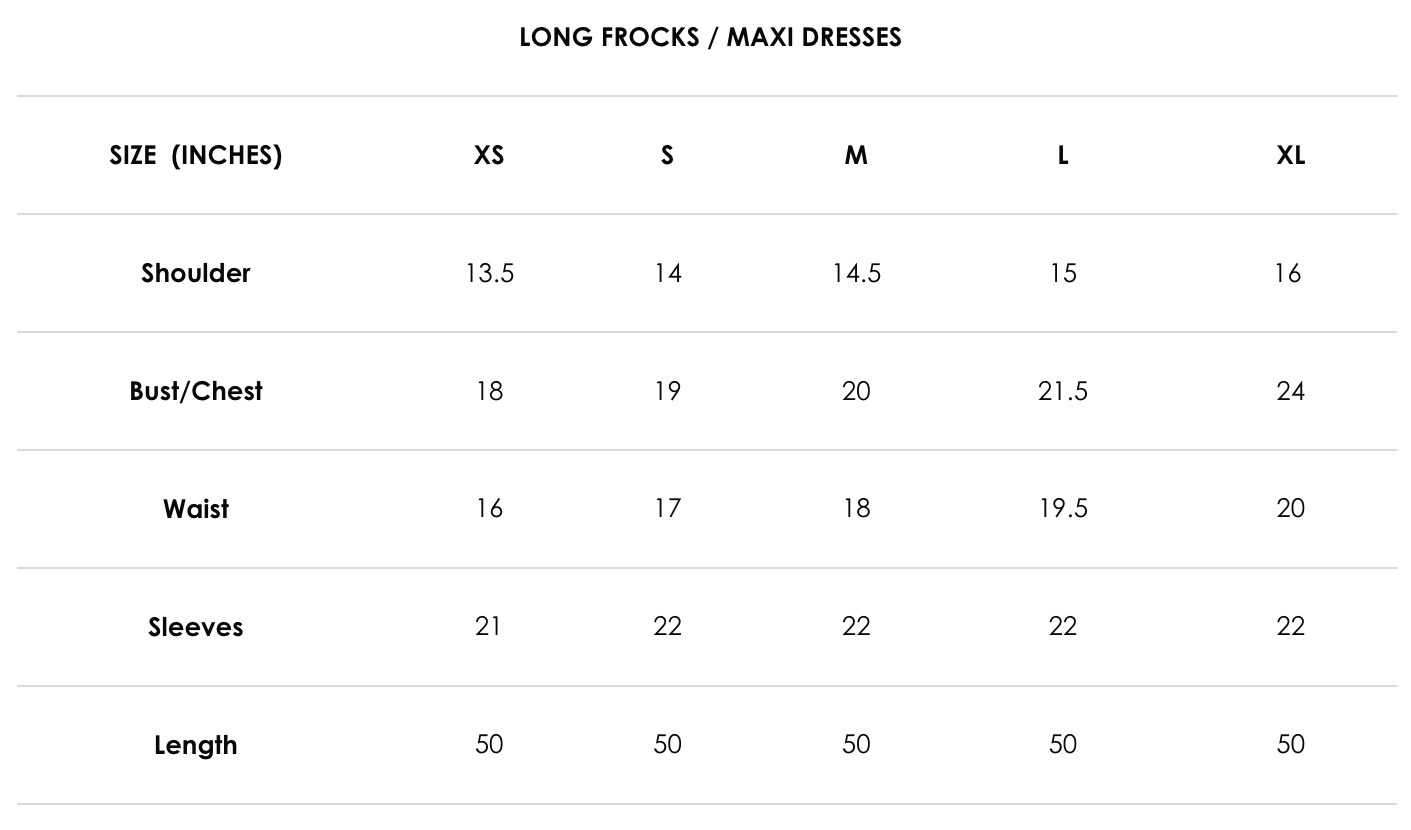The height and width of the screenshot is (830, 1411).
Task: Select the 17 waist value for S
Action: (667, 509)
